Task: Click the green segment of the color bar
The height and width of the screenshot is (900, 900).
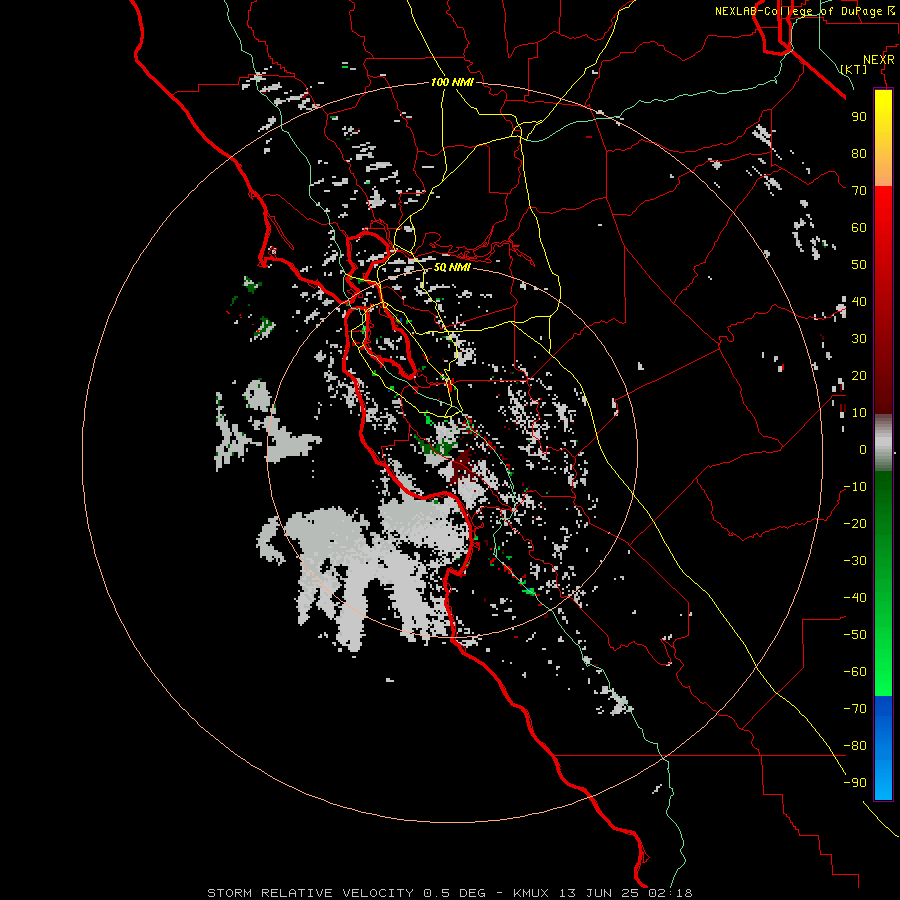Action: click(x=883, y=583)
